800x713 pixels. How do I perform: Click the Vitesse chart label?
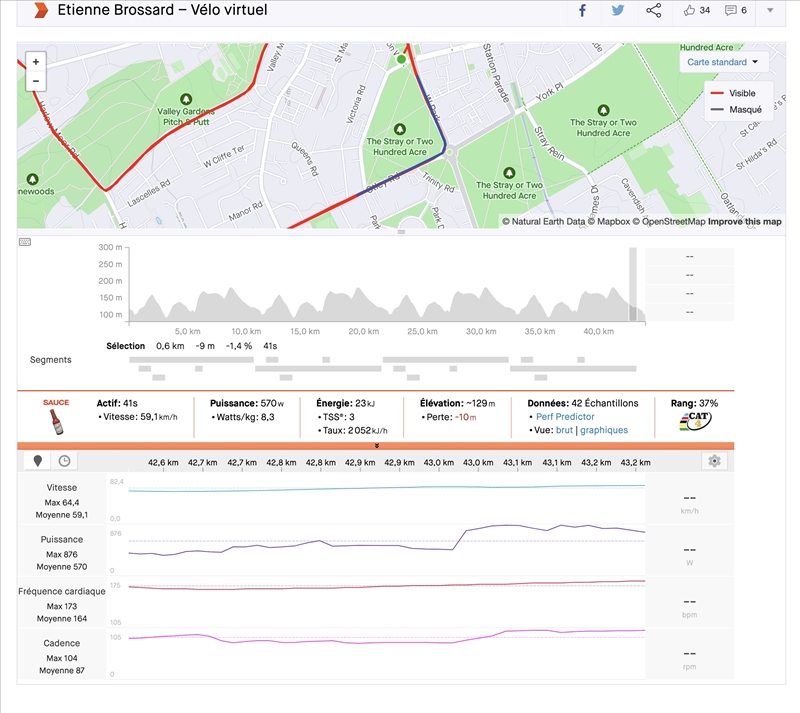(x=62, y=487)
